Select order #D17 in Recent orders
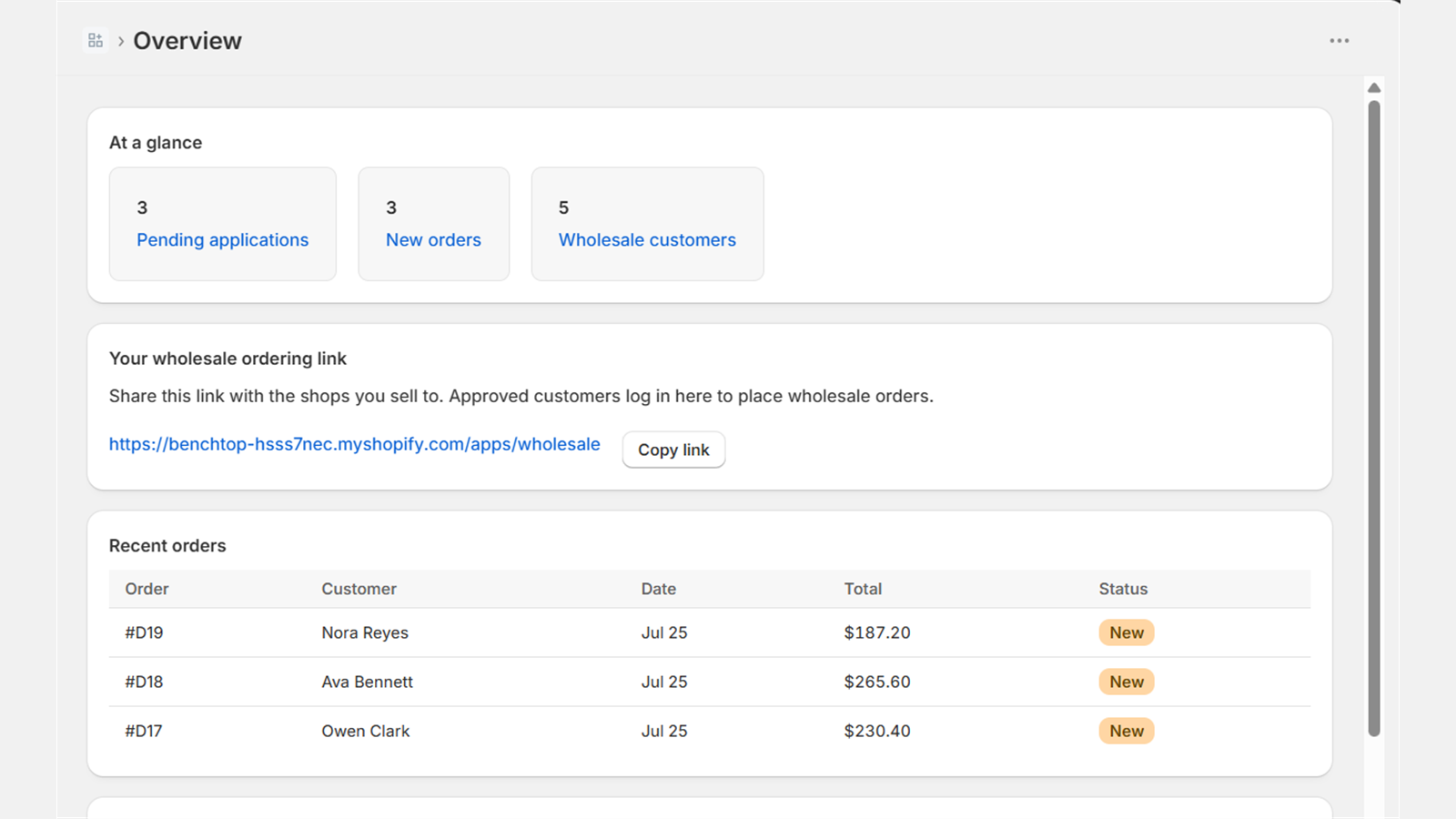 click(144, 731)
